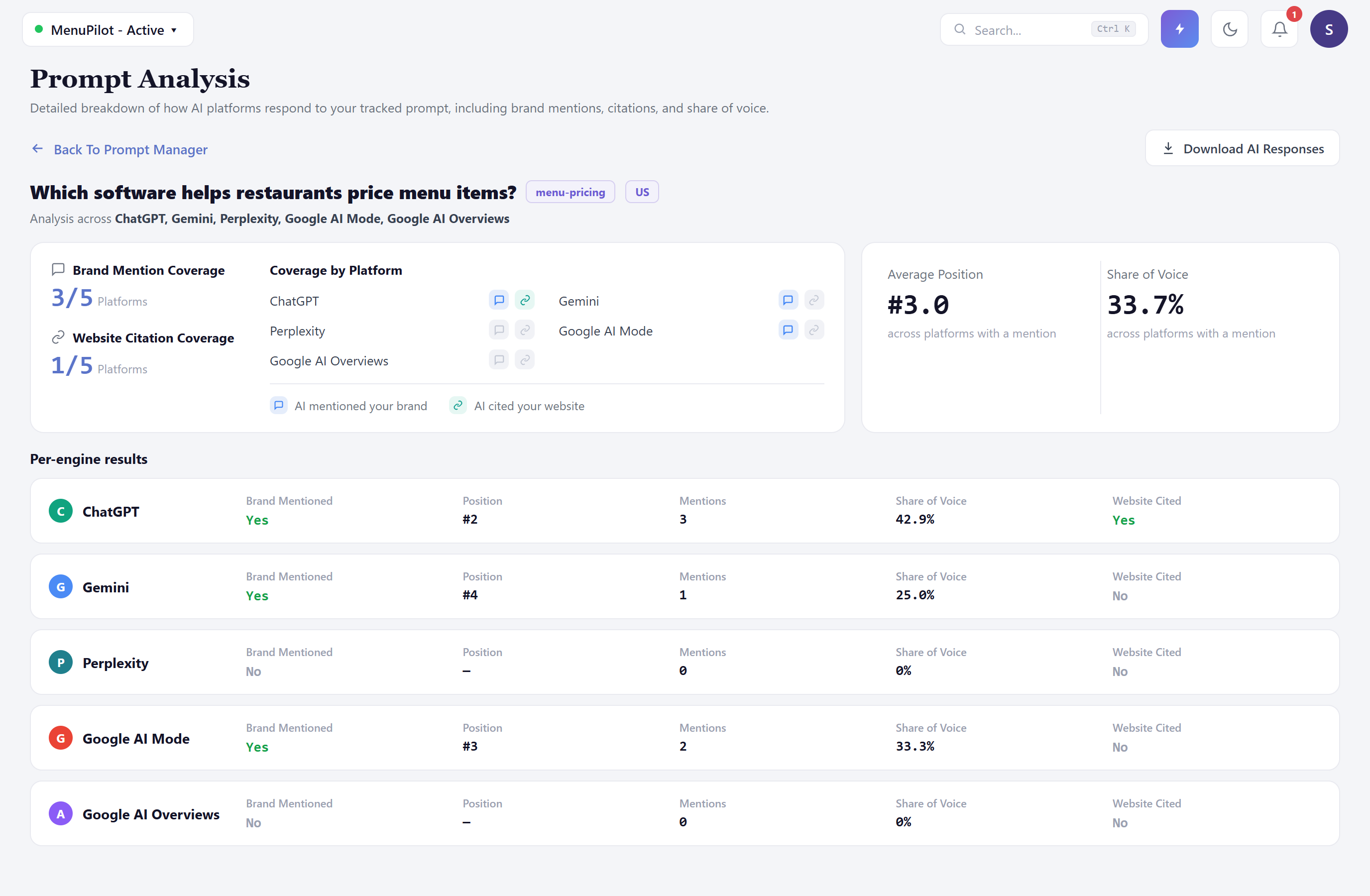Click the menu-pricing tag
Screen dimensions: 1370x896
[570, 192]
